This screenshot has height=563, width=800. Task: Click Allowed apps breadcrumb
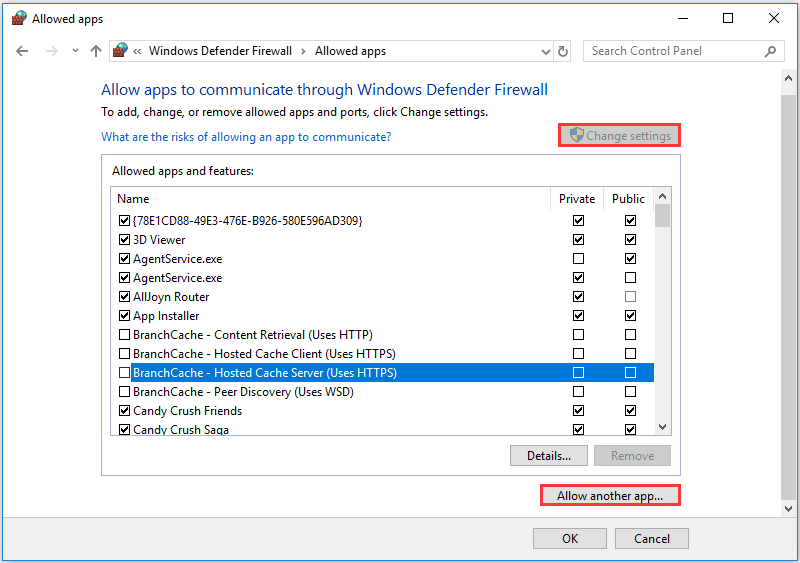(351, 51)
